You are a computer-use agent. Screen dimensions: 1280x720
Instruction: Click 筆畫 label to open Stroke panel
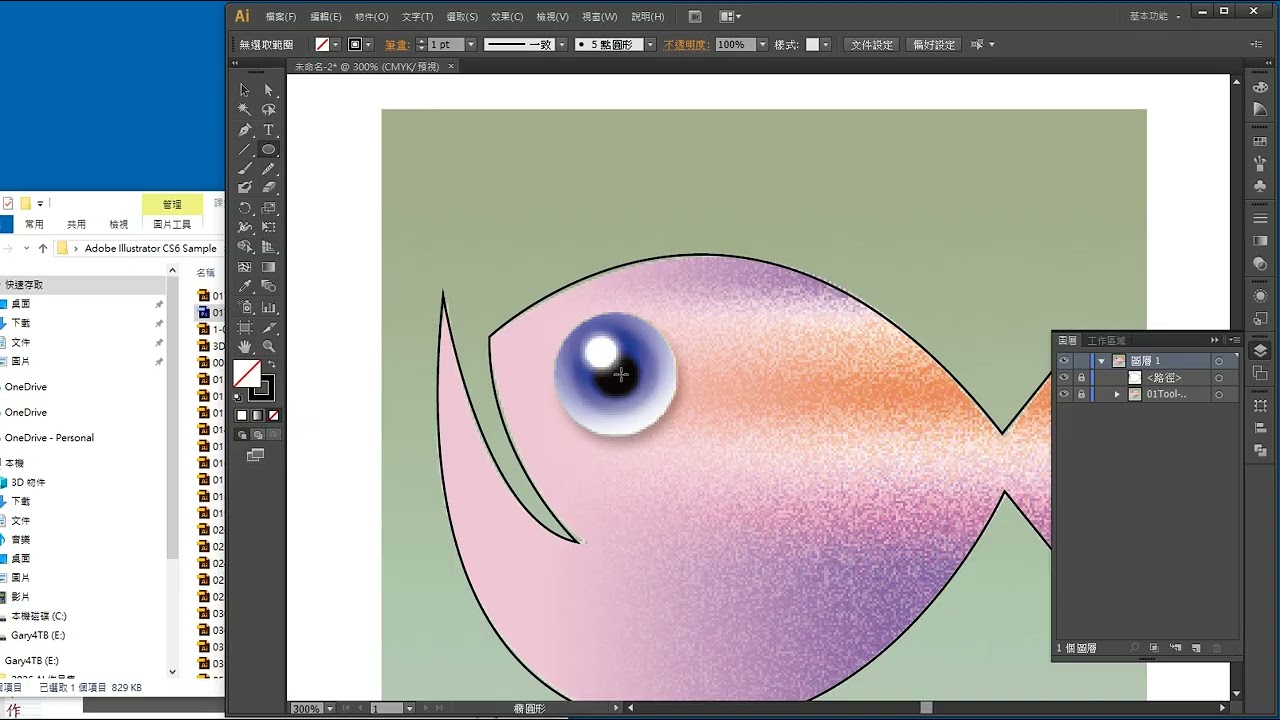[x=396, y=45]
